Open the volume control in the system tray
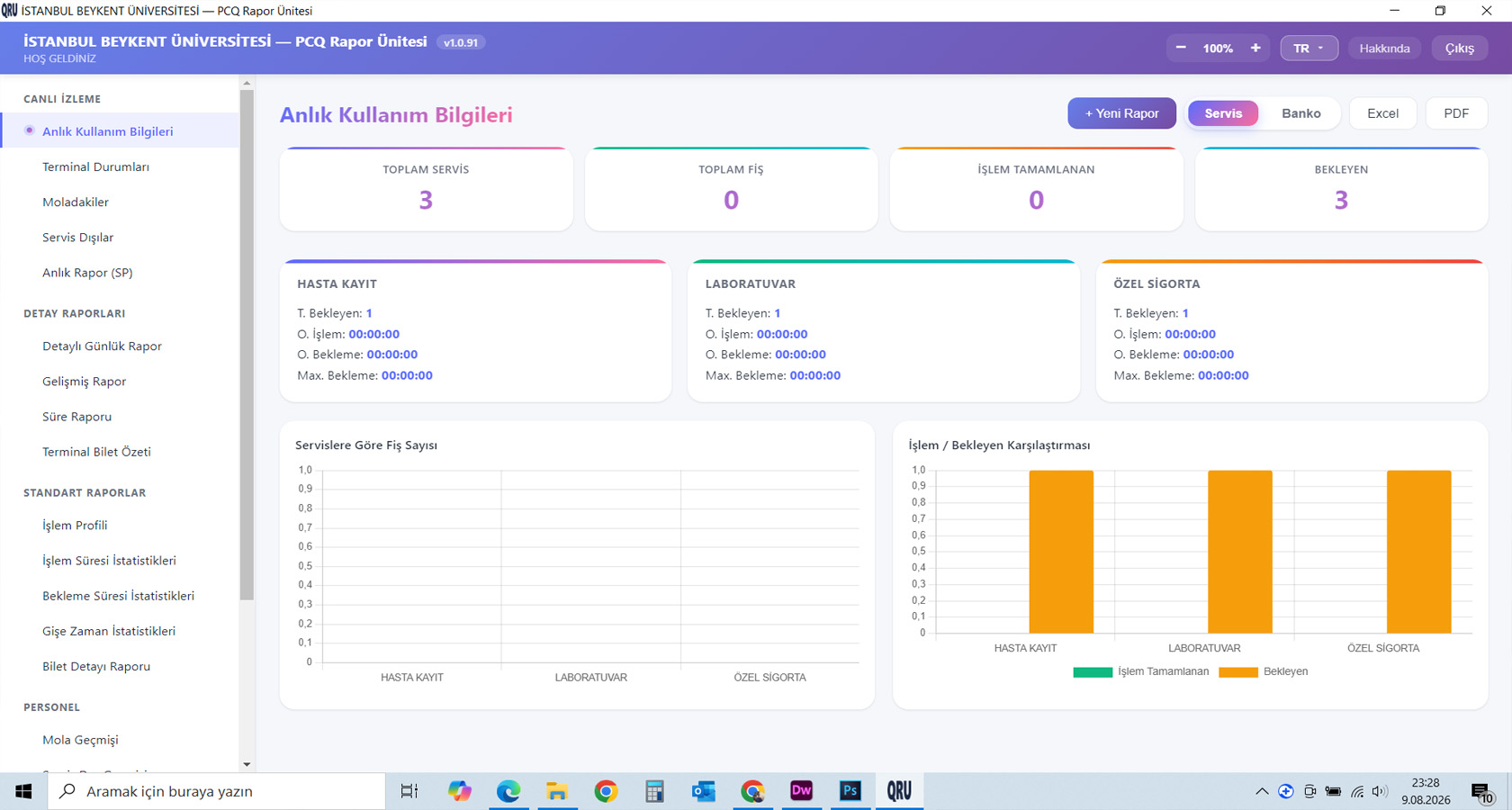The image size is (1512, 810). coord(1380,791)
